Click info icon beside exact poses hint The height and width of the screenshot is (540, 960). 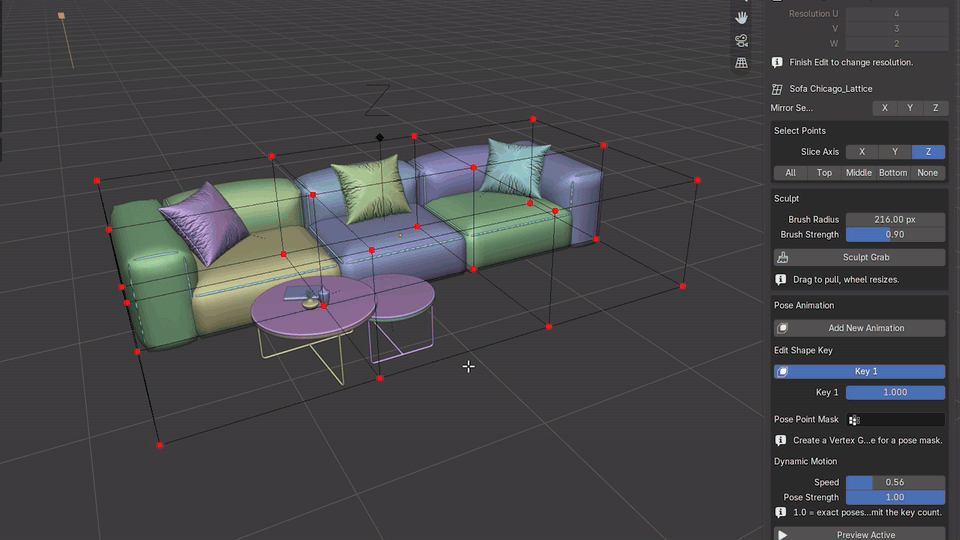click(x=781, y=512)
